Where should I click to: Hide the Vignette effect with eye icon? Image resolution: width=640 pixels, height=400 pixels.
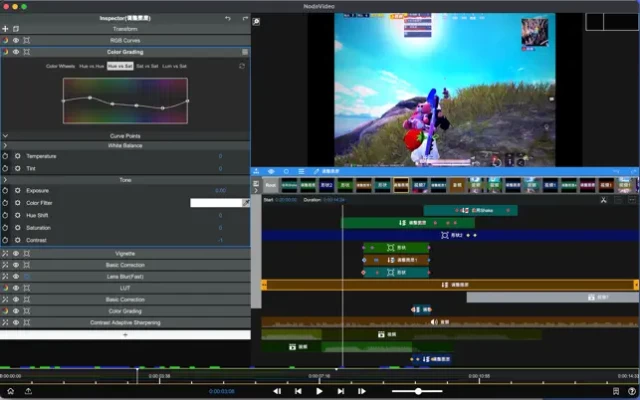coord(16,254)
